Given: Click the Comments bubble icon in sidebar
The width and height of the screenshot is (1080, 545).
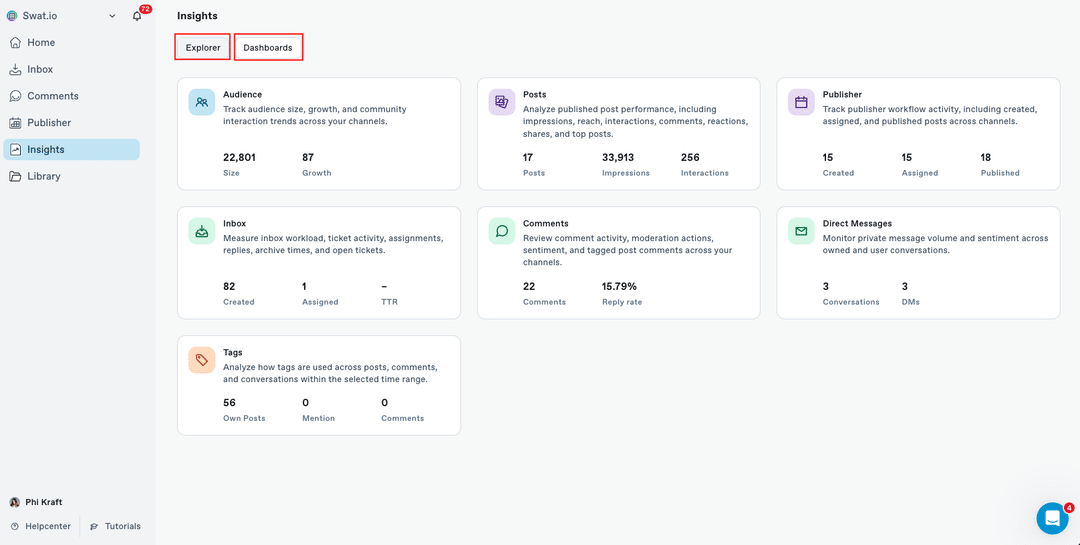Looking at the screenshot, I should tap(15, 96).
